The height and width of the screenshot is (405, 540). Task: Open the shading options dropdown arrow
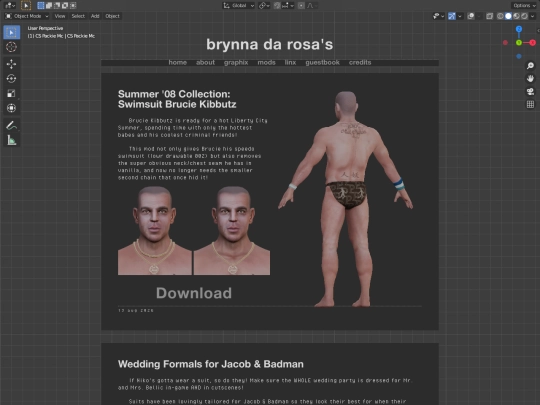coord(532,16)
